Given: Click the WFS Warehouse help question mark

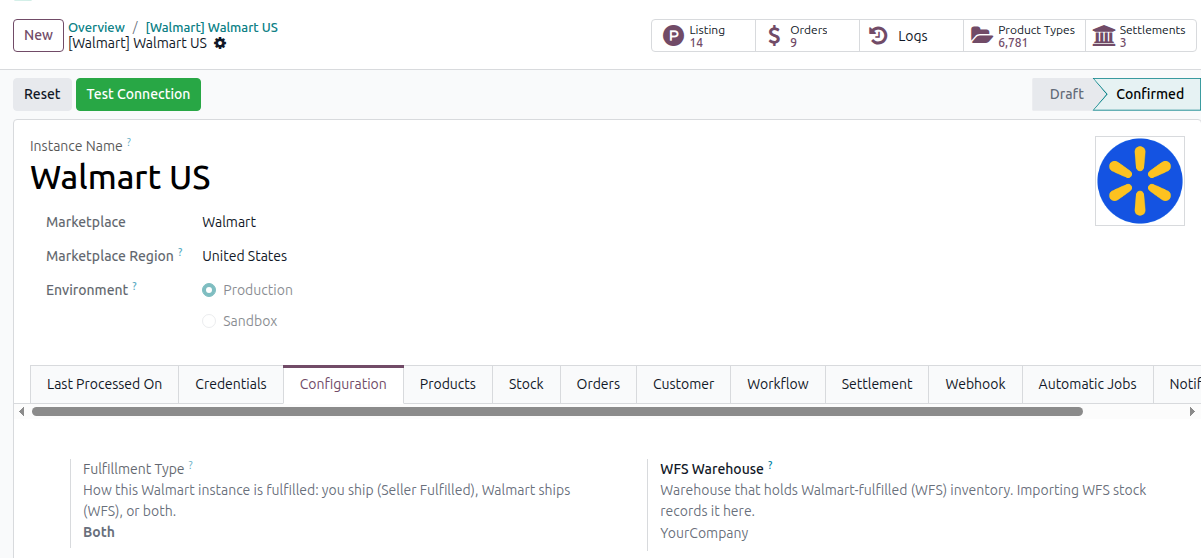Looking at the screenshot, I should (x=770, y=465).
